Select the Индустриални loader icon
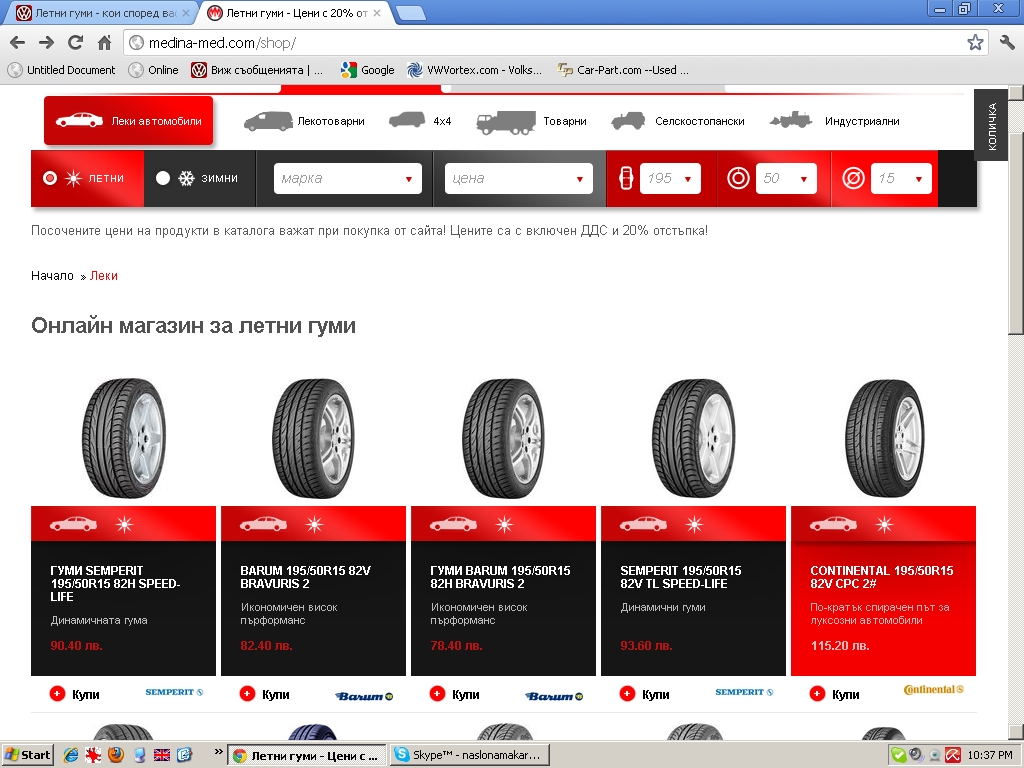 point(790,121)
